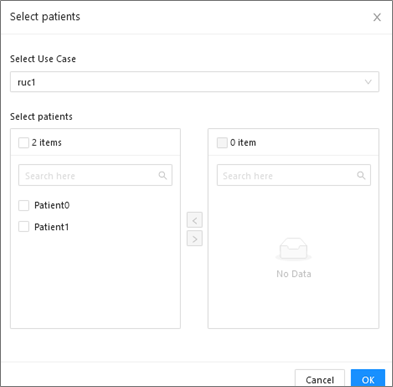
Task: Select the Patient0 label in the list
Action: tap(52, 205)
